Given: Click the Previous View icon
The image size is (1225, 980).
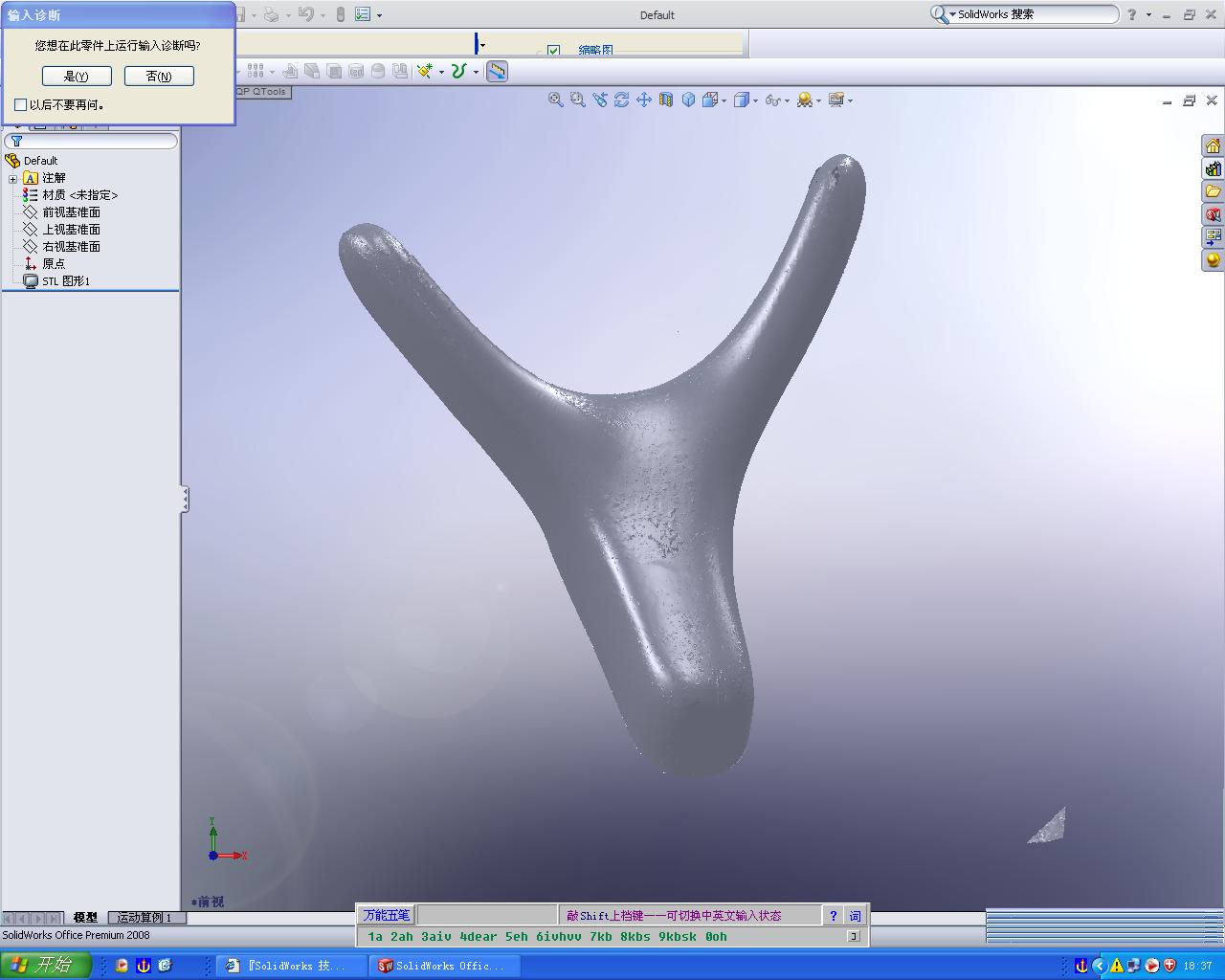Looking at the screenshot, I should point(599,100).
